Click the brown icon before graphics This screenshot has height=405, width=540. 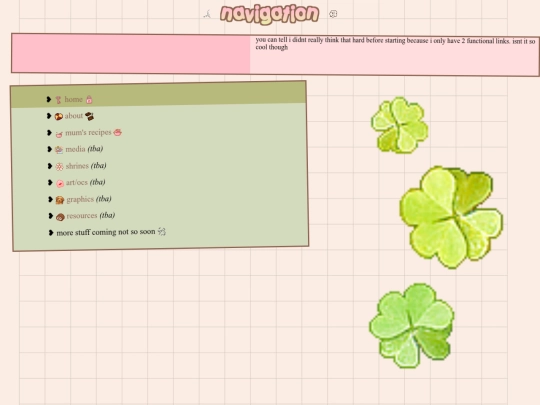click(x=60, y=200)
